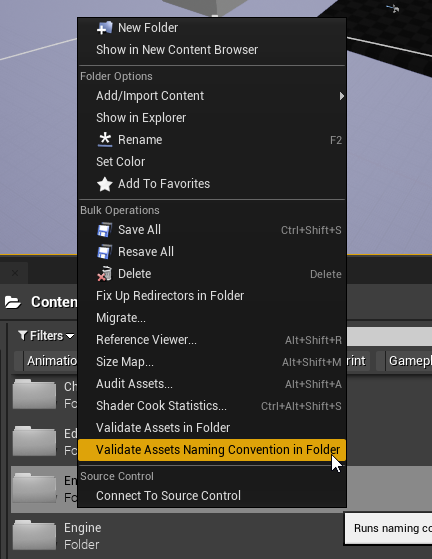Close the panel tab with the X
432x559 pixels.
click(x=15, y=273)
